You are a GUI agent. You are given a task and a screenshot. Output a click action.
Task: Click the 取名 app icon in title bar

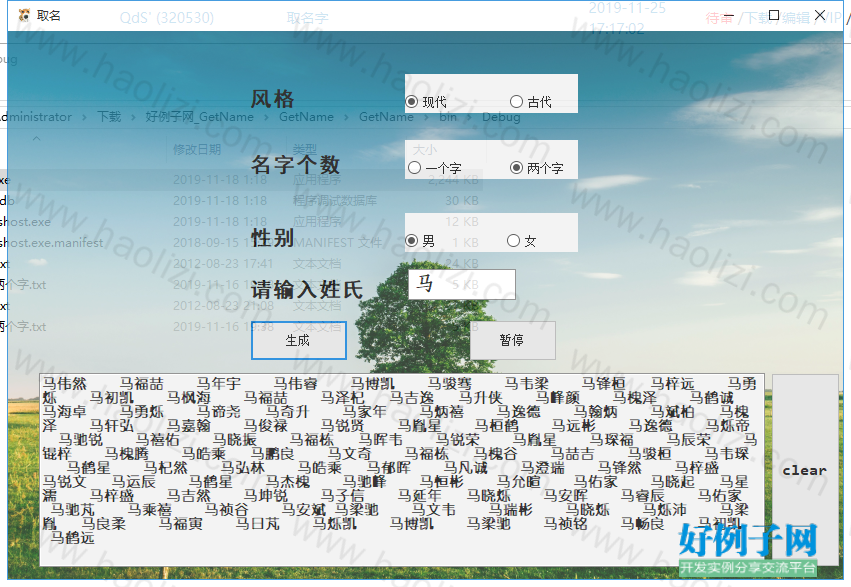[24, 15]
